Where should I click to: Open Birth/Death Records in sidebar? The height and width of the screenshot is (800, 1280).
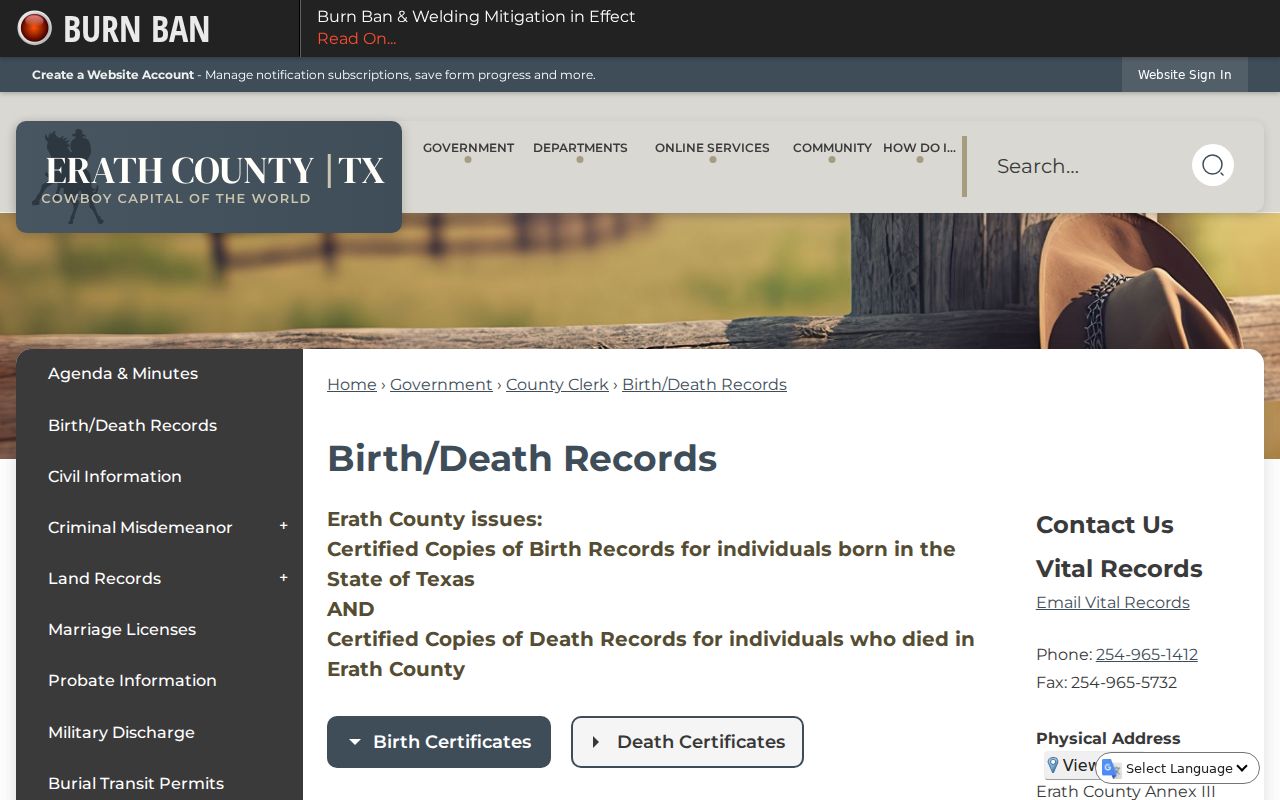132,425
